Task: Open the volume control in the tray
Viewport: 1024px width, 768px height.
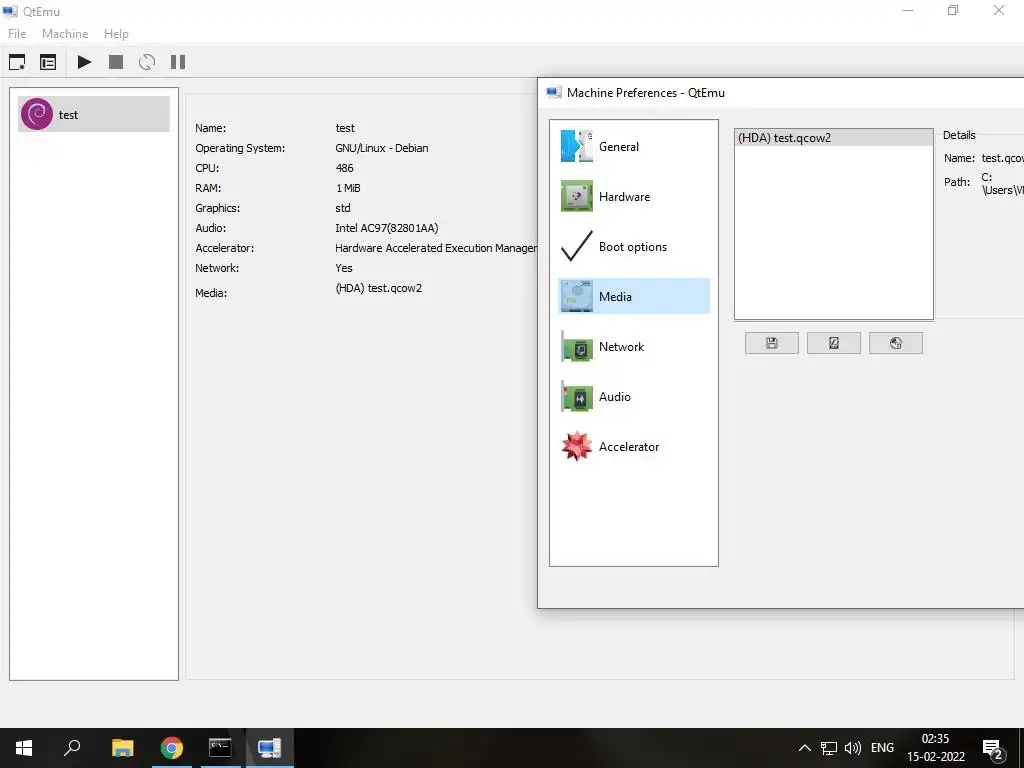Action: [x=852, y=748]
